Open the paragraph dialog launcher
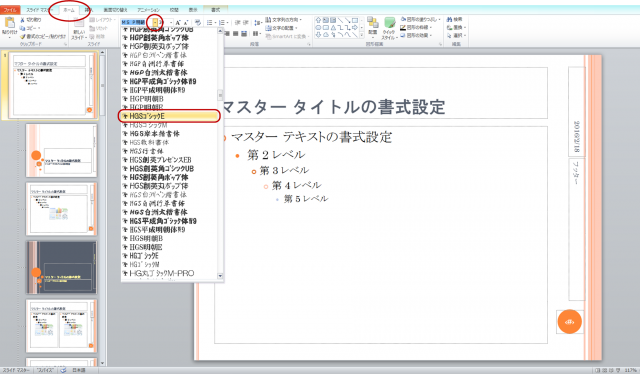The width and height of the screenshot is (640, 374). click(x=309, y=44)
